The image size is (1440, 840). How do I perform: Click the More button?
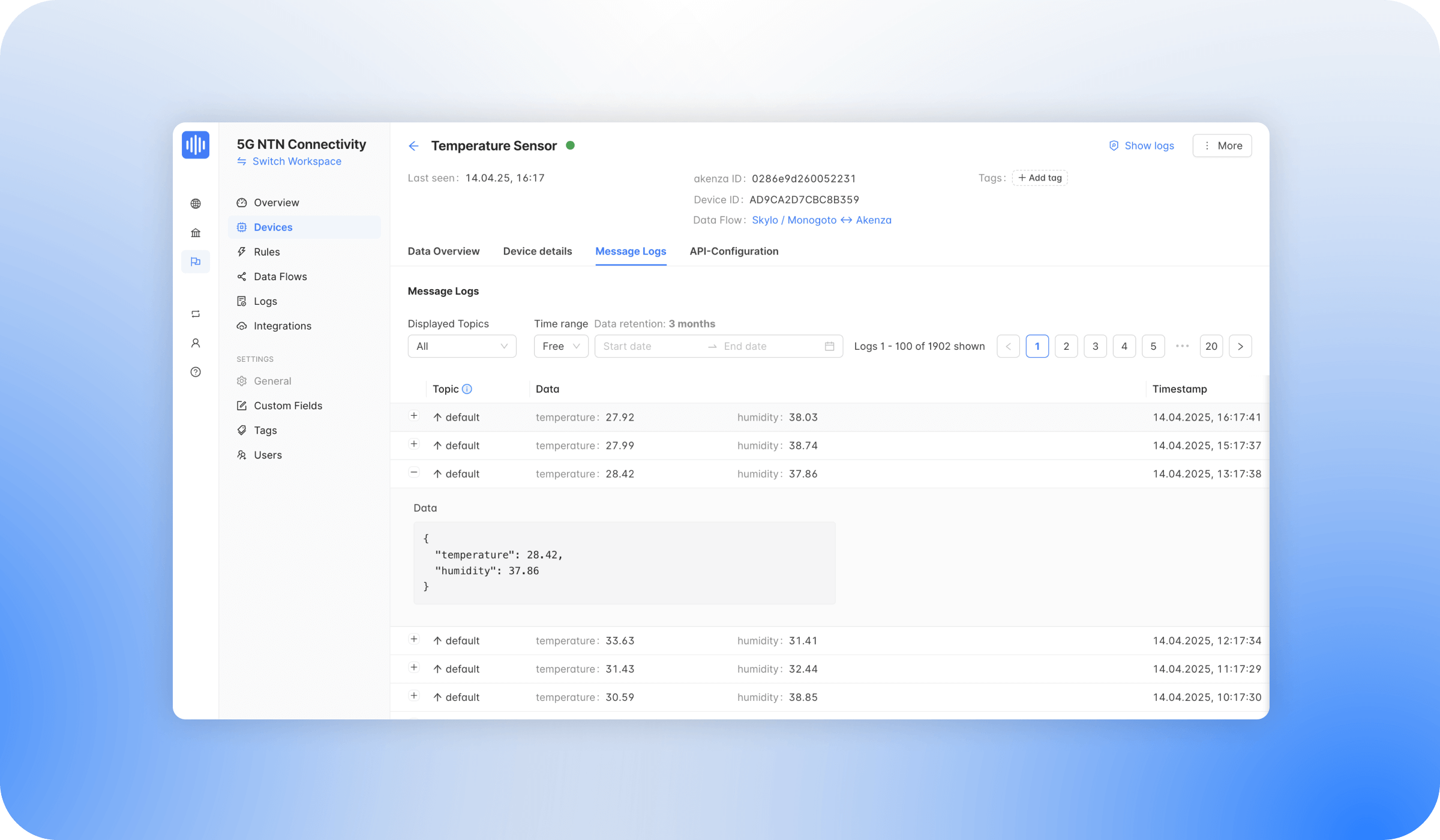[x=1222, y=146]
